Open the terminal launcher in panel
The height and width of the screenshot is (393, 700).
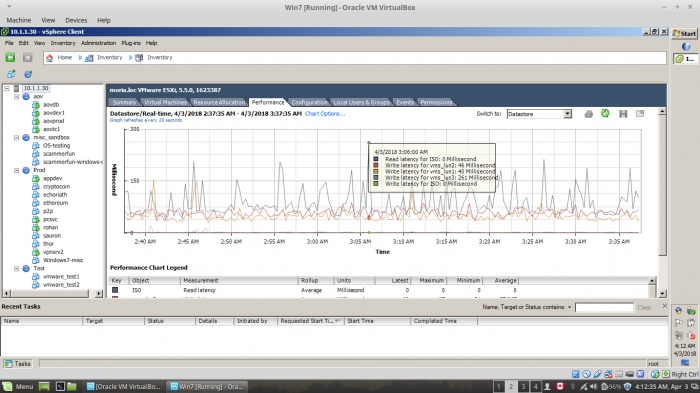click(60, 386)
